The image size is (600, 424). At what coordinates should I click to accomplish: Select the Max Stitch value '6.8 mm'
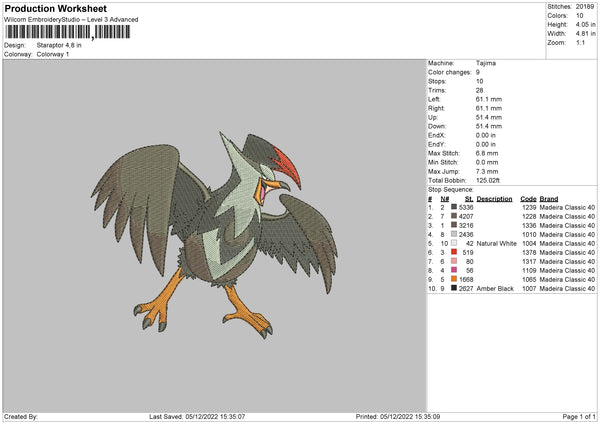[487, 153]
